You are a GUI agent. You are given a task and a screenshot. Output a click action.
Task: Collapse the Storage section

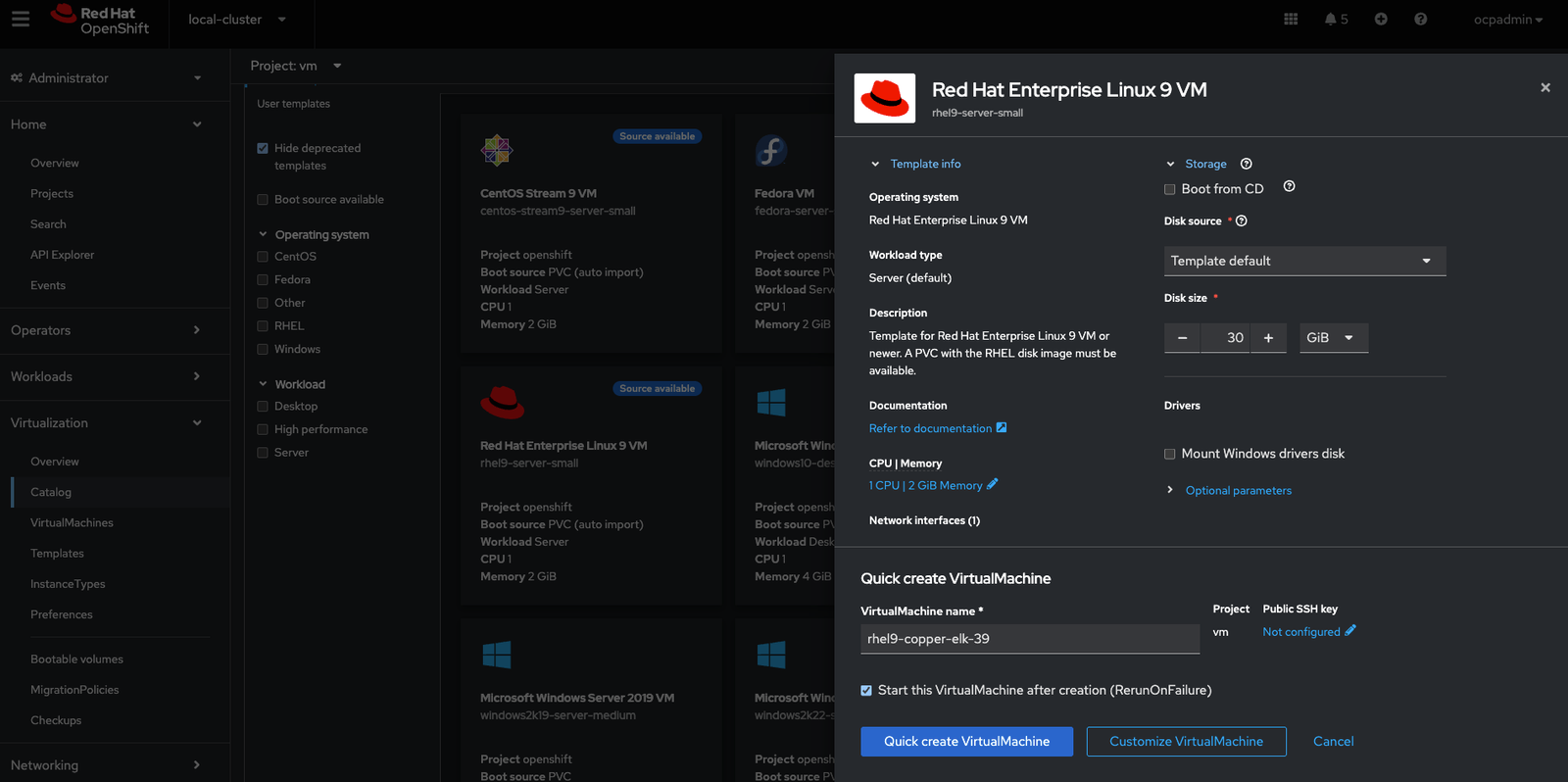1197,164
